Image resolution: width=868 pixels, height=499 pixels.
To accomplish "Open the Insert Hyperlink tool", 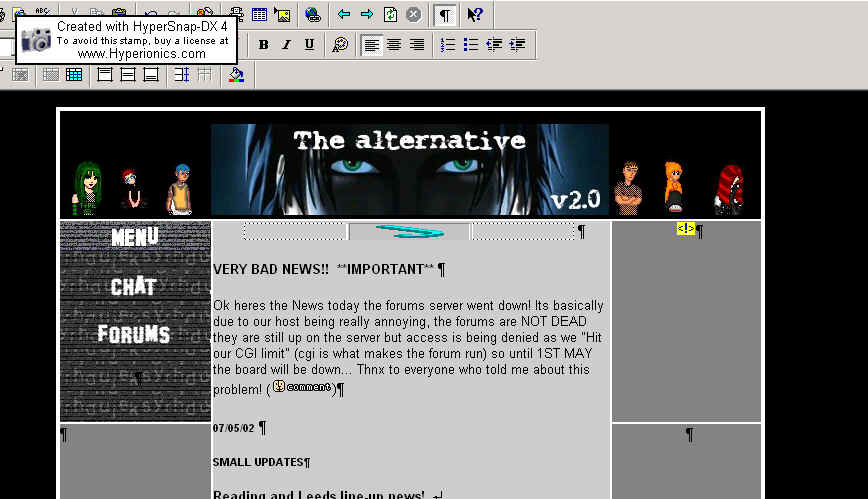I will (313, 14).
